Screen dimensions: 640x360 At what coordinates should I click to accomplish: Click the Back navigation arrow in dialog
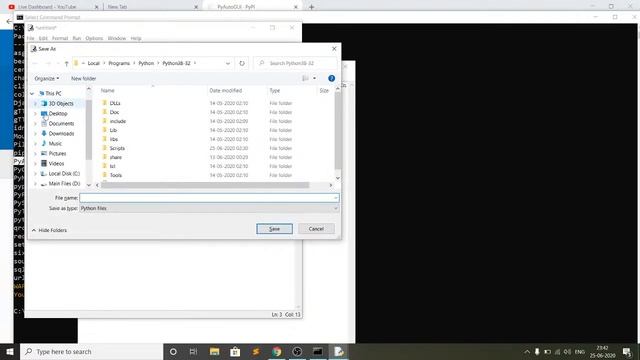pos(35,63)
